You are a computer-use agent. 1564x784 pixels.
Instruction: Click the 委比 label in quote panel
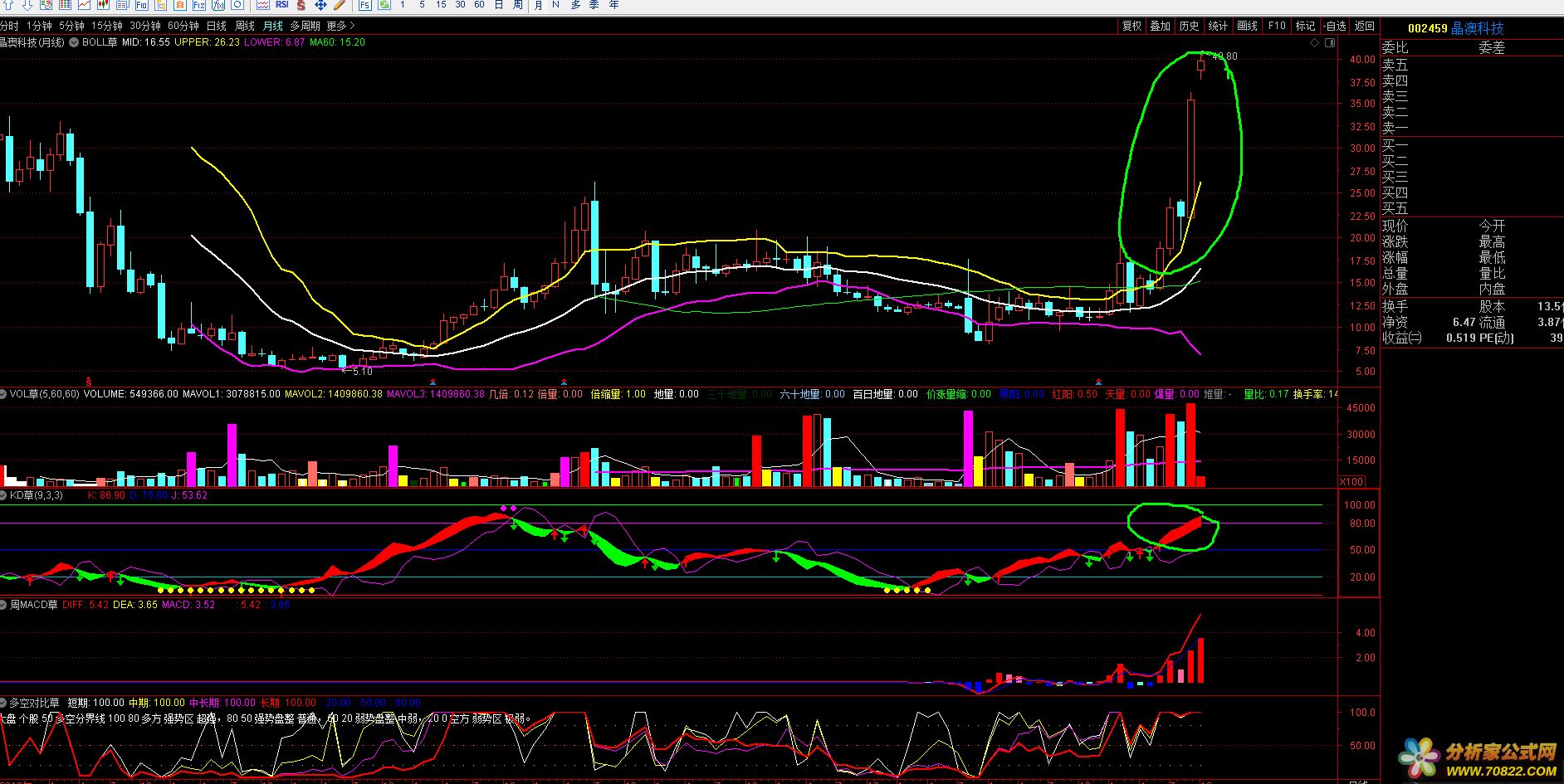[x=1395, y=48]
